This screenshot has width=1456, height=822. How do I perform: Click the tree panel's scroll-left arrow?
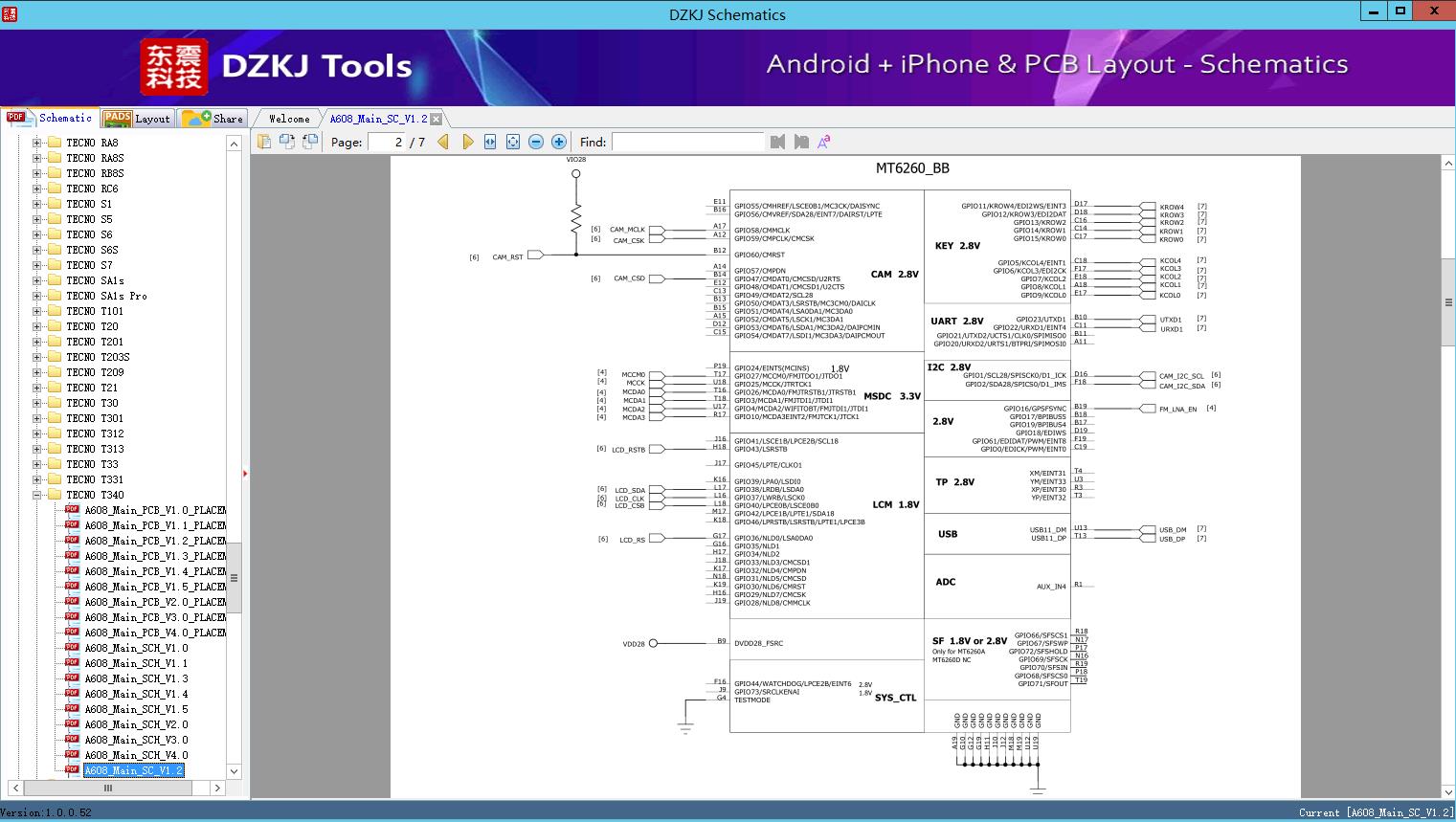[15, 788]
